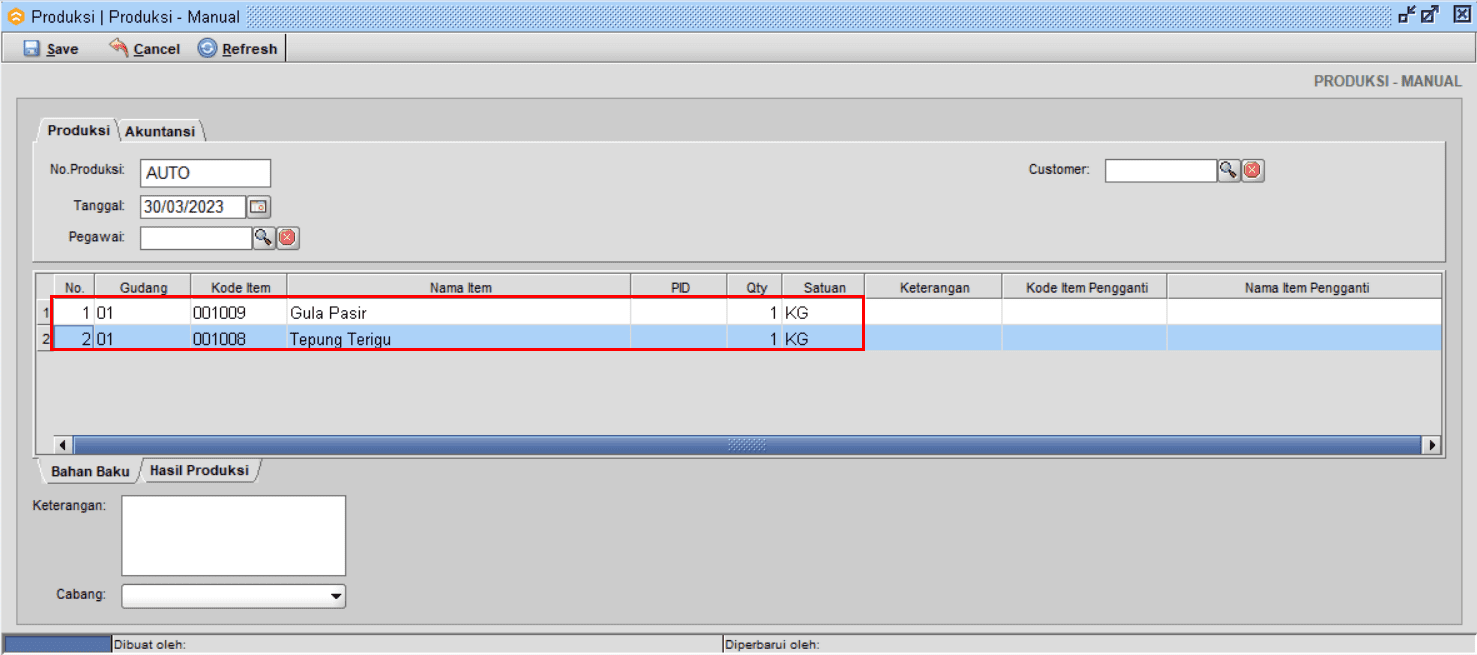Click the KG unit in Tepung Terigu row
1477x655 pixels.
click(x=824, y=339)
